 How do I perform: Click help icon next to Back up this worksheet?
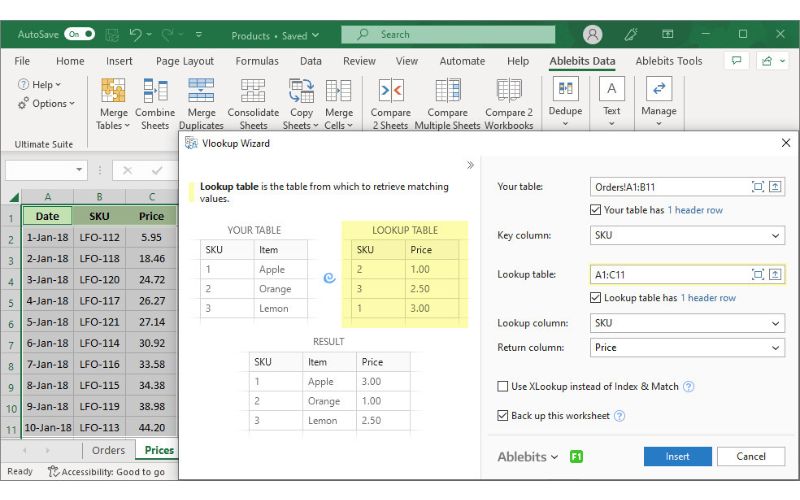(x=619, y=416)
